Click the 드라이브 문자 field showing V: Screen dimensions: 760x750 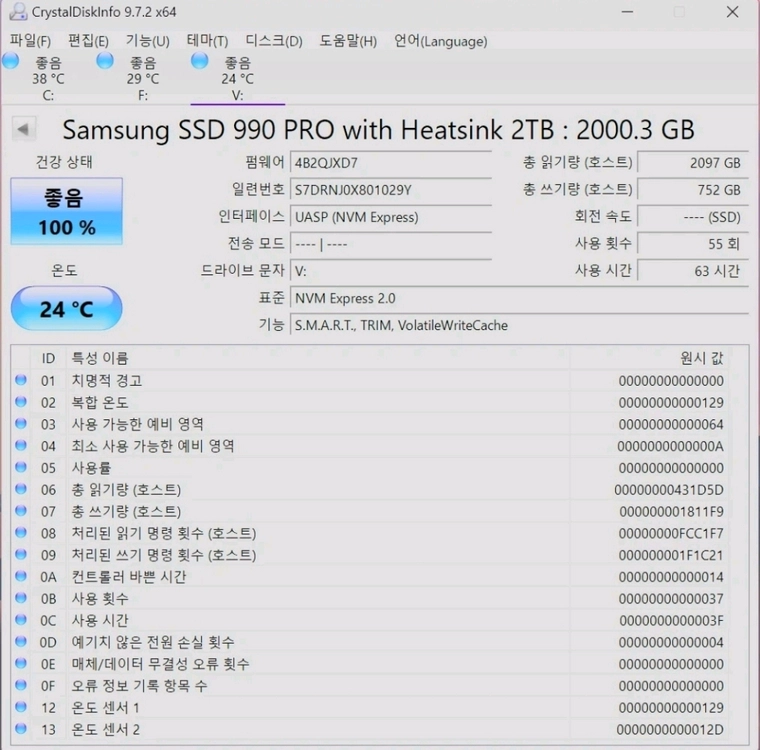pos(391,271)
